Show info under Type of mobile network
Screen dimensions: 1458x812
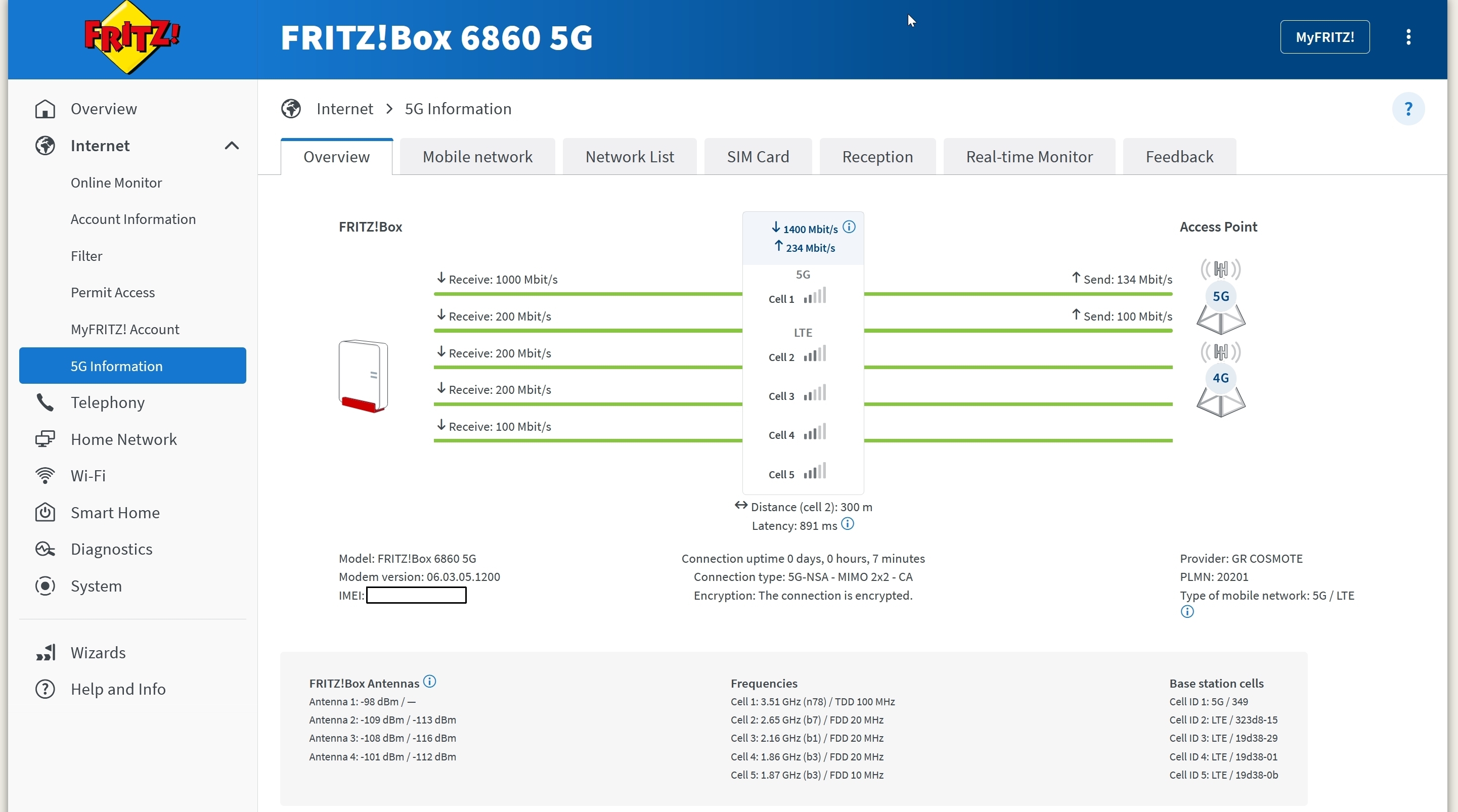coord(1187,612)
